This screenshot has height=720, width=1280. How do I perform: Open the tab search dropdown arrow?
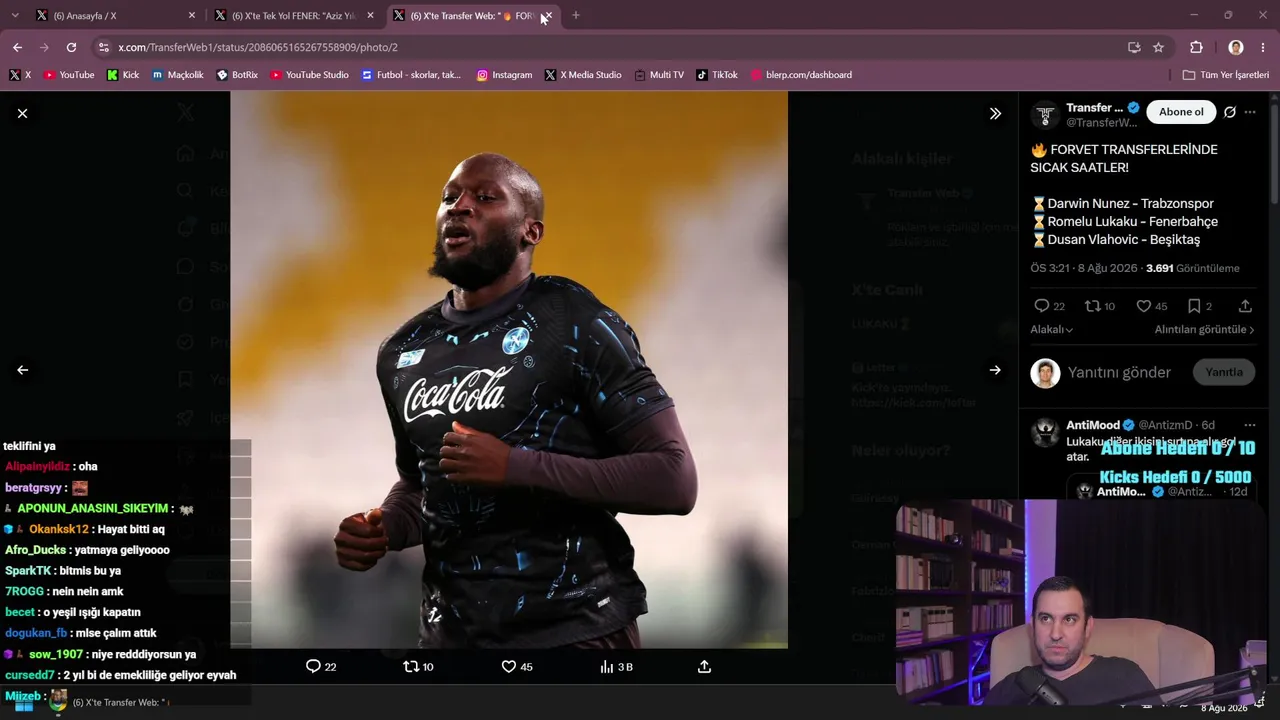(14, 16)
